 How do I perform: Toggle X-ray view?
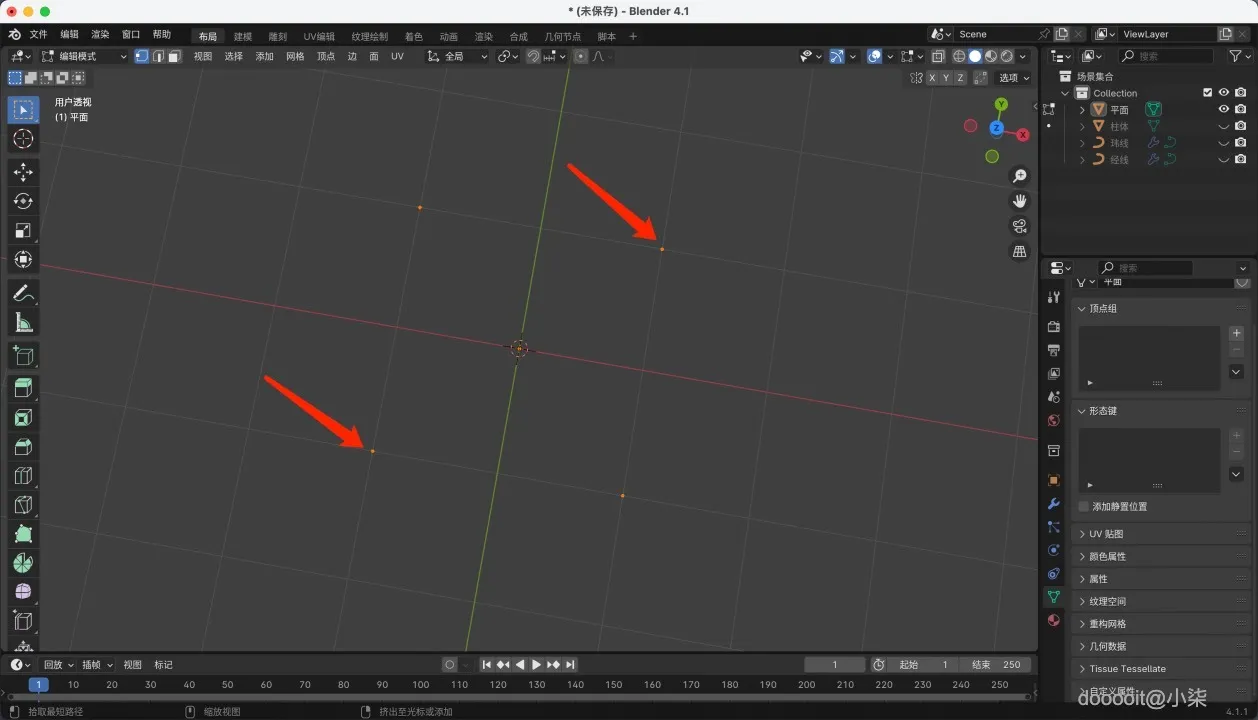point(938,56)
